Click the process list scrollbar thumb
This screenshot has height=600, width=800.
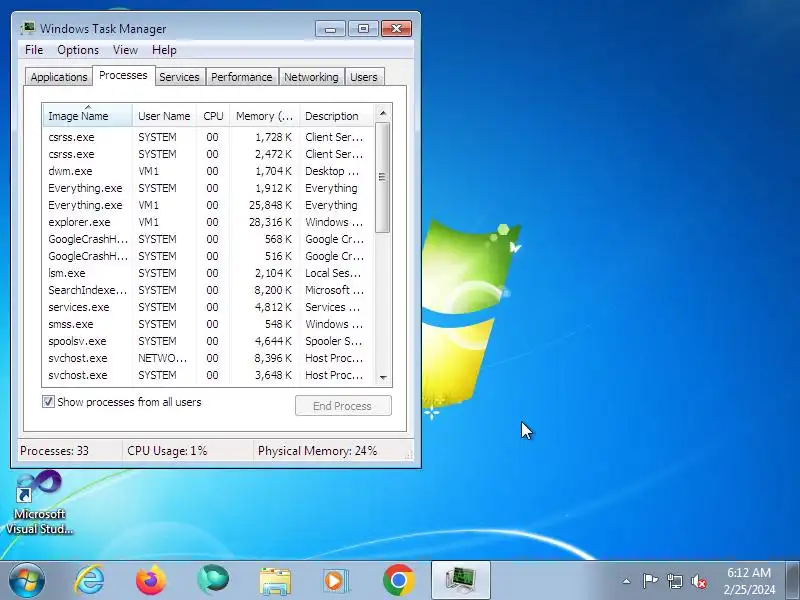(x=383, y=177)
